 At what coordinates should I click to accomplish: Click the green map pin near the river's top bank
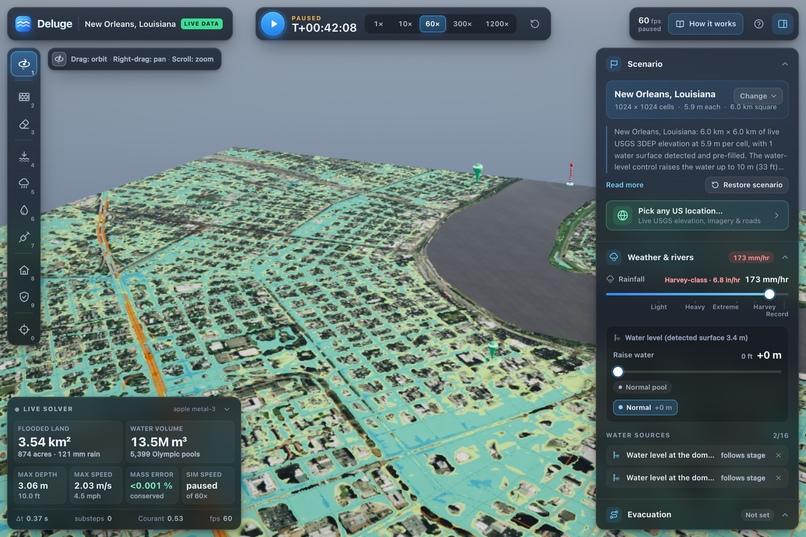478,171
